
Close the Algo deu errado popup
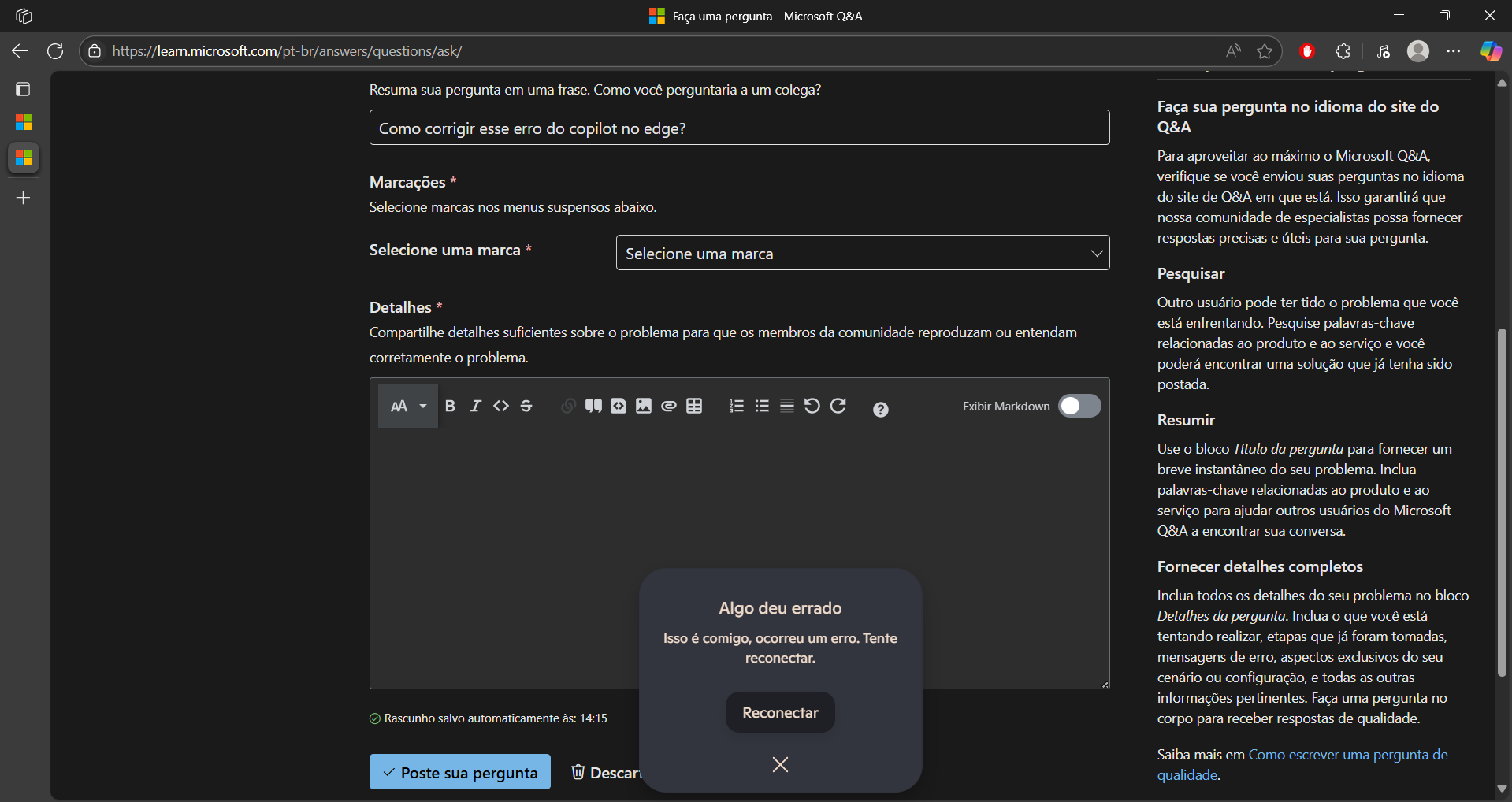click(x=780, y=764)
